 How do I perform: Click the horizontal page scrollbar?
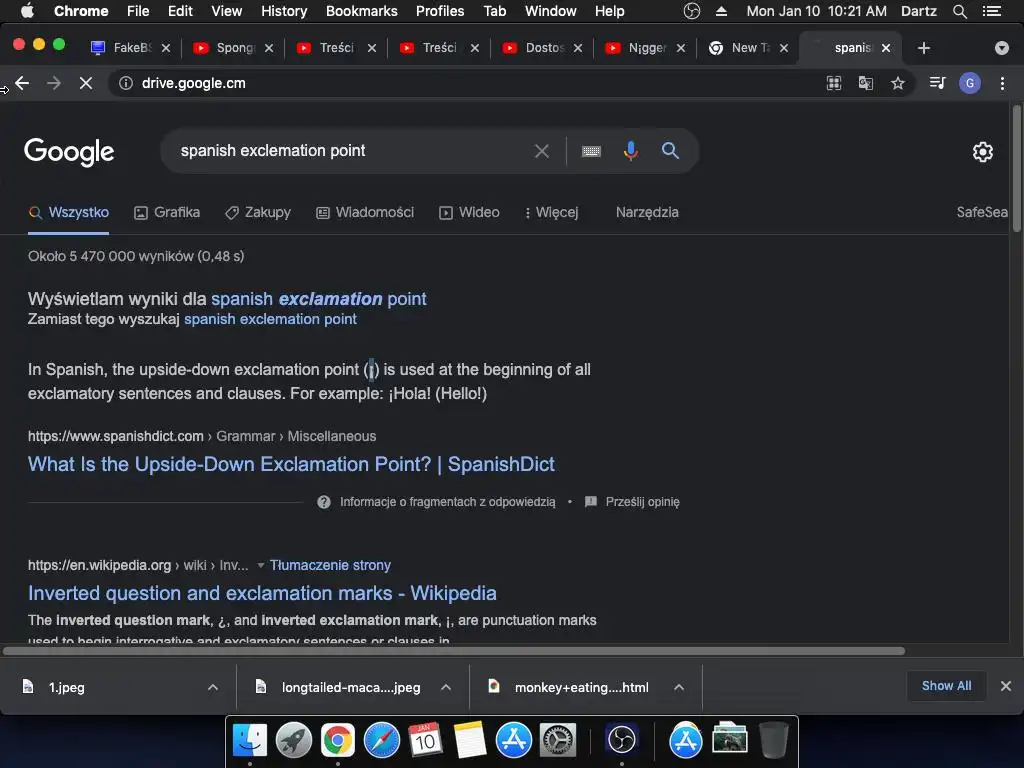click(454, 651)
